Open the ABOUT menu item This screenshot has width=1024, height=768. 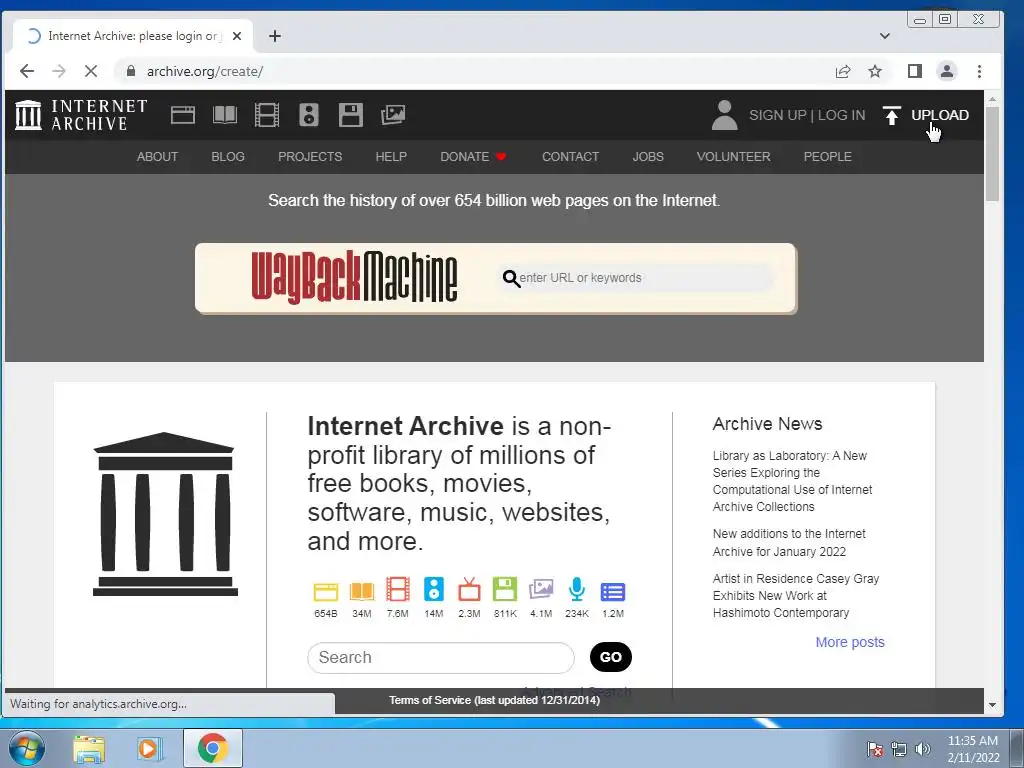[x=157, y=157]
